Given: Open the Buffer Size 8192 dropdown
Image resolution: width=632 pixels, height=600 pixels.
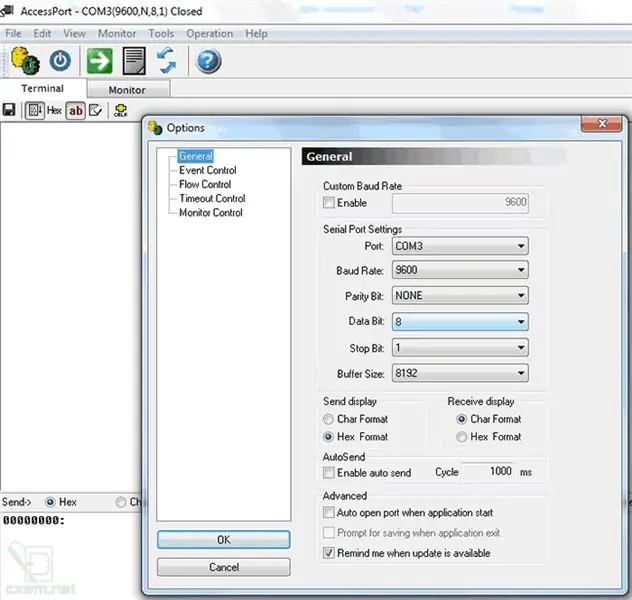Looking at the screenshot, I should click(x=460, y=373).
